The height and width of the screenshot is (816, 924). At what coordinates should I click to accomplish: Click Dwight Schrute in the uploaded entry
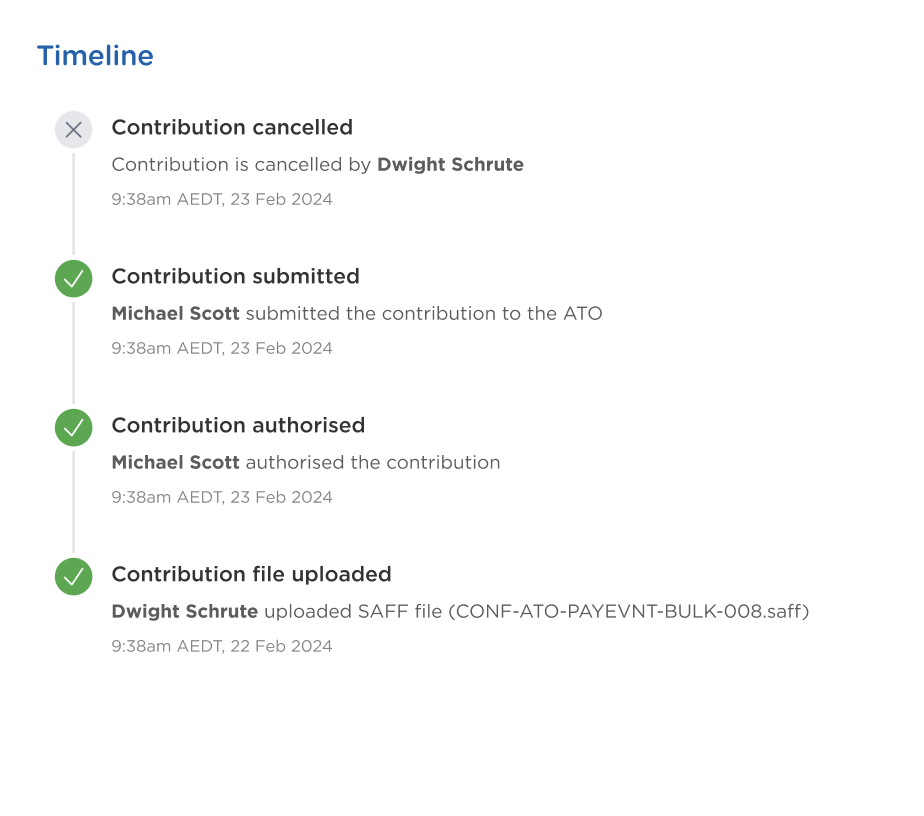click(184, 612)
